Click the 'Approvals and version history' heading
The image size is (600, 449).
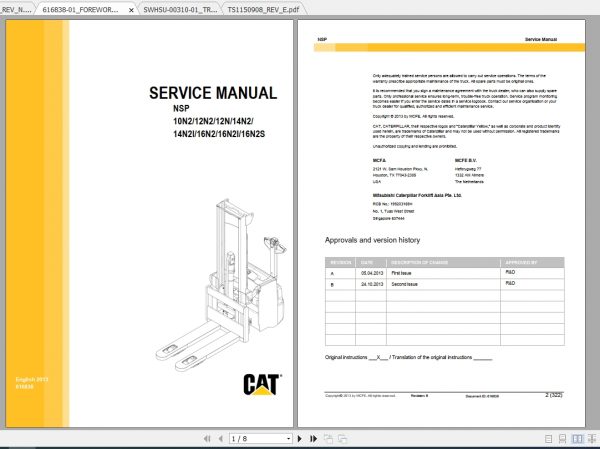[x=372, y=240]
